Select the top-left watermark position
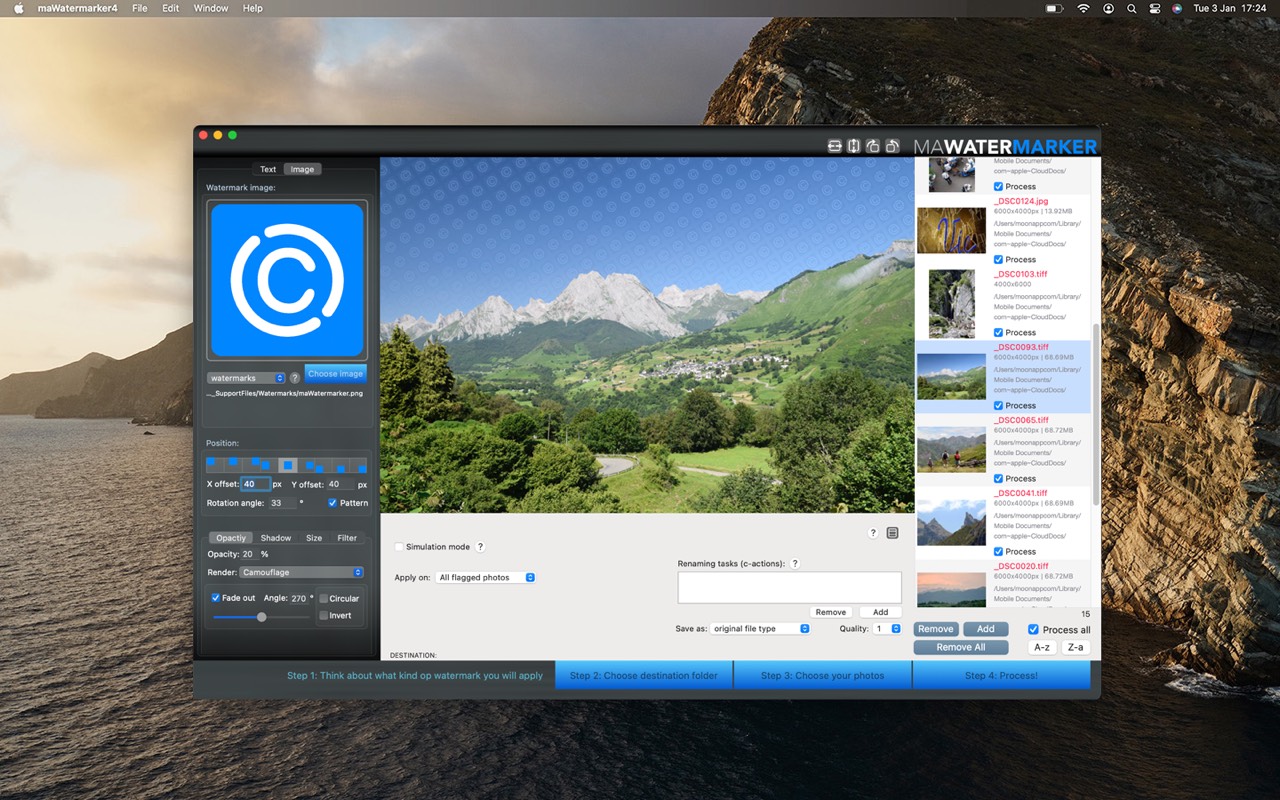The height and width of the screenshot is (800, 1280). (x=215, y=464)
